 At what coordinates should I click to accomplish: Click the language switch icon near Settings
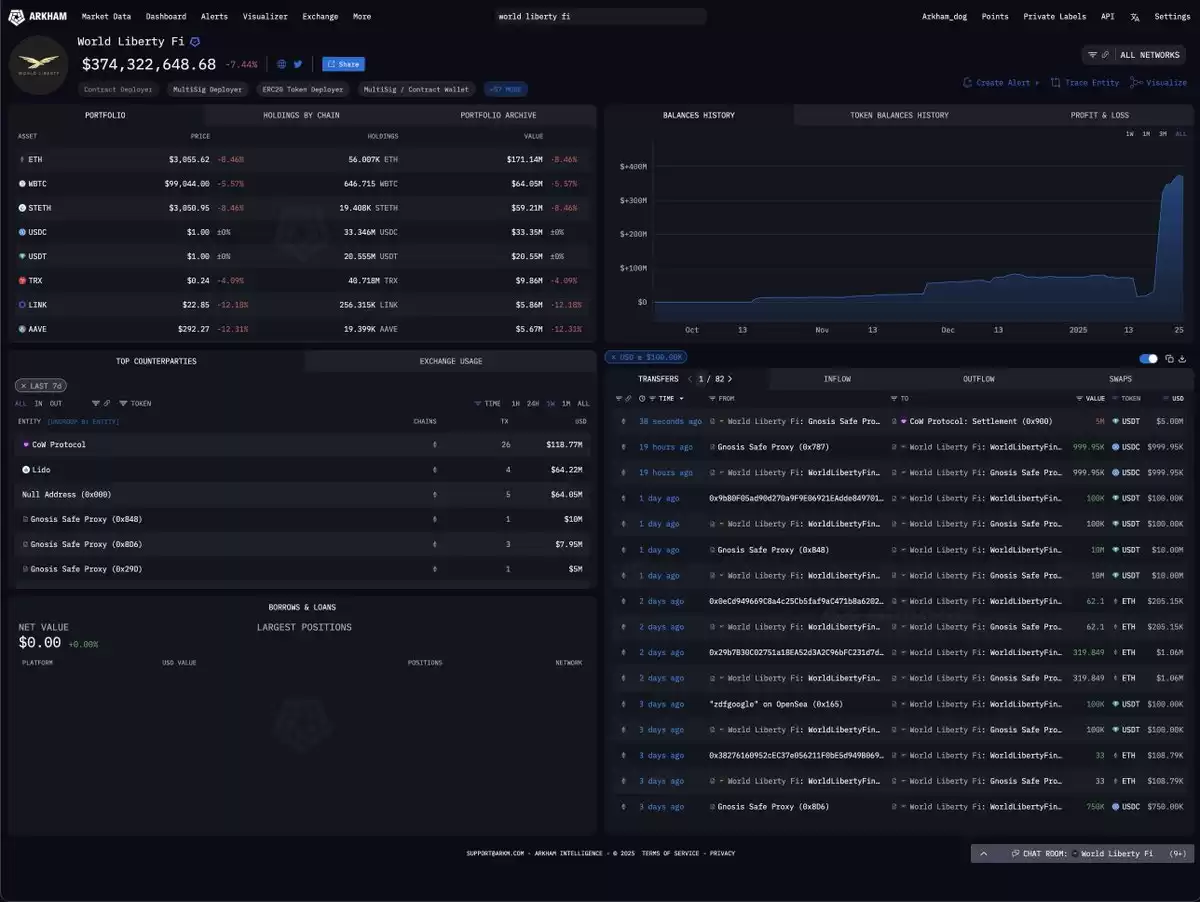tap(1135, 17)
